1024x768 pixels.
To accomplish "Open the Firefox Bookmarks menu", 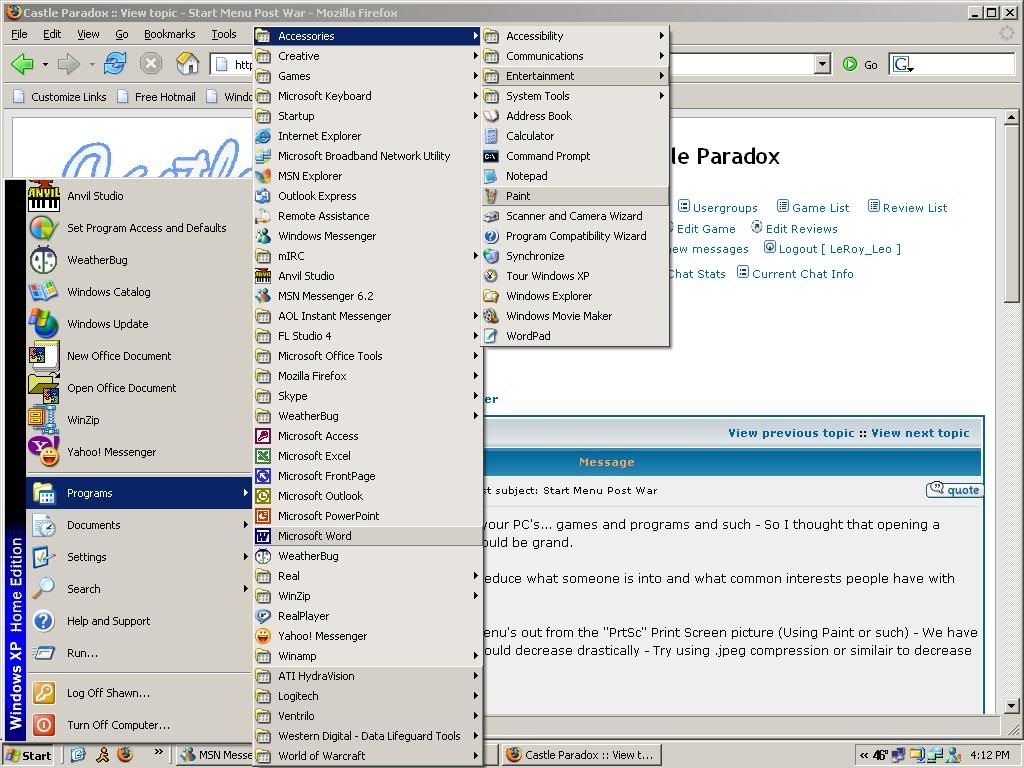I will click(170, 34).
